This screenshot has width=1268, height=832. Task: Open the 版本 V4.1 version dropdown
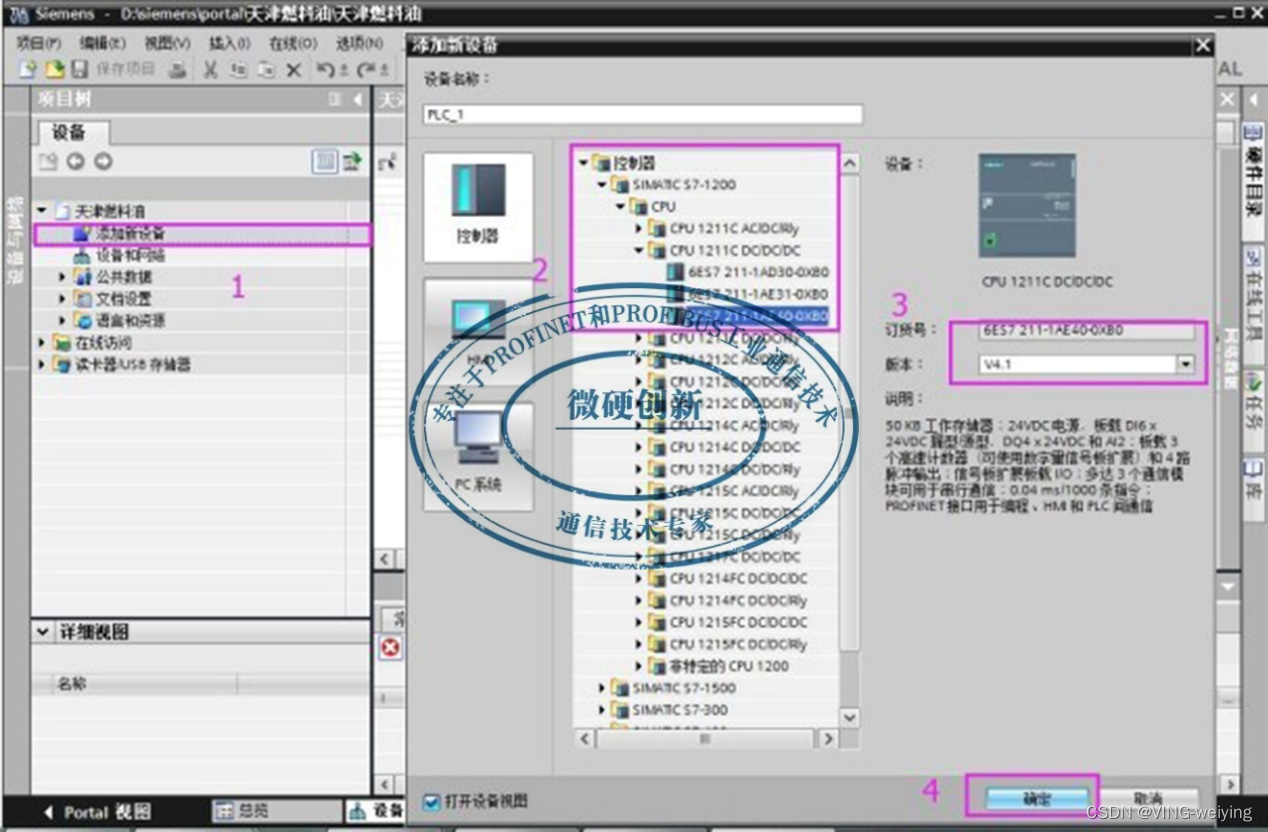[1186, 365]
